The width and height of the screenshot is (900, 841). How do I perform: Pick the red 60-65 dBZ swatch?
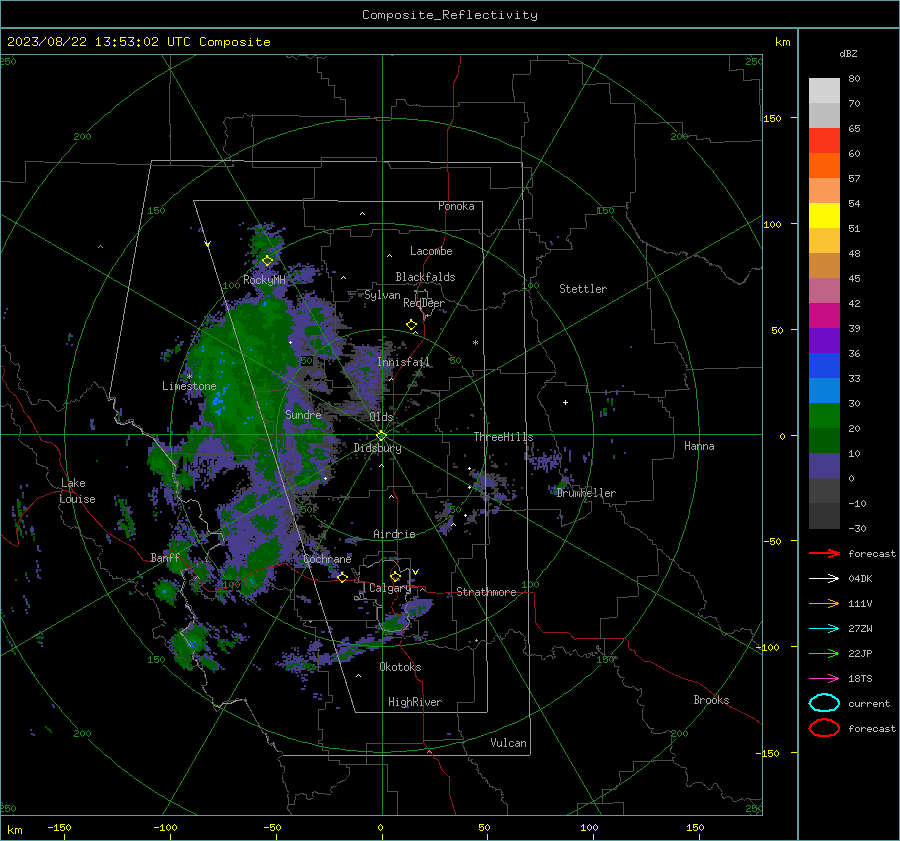824,141
